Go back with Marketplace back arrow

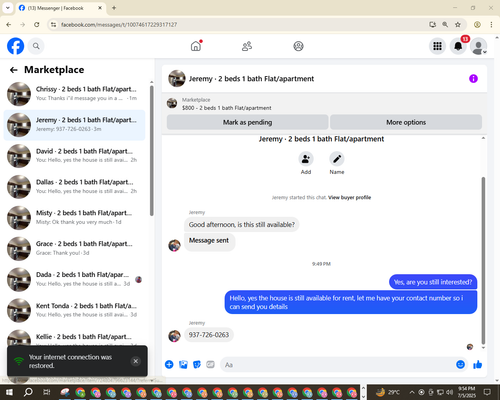[x=14, y=70]
